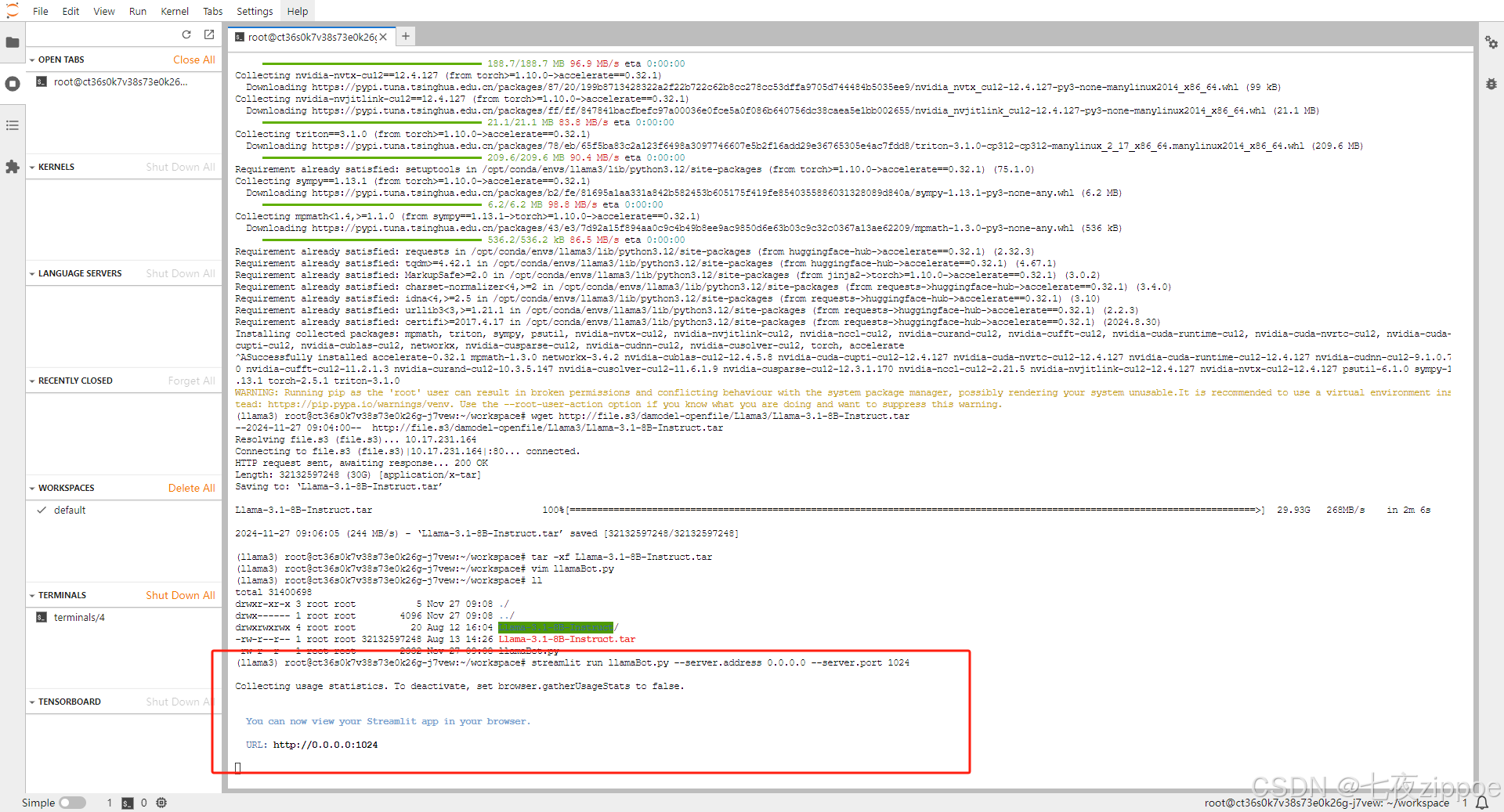
Task: Click the terminal cursor input line
Action: coord(238,768)
